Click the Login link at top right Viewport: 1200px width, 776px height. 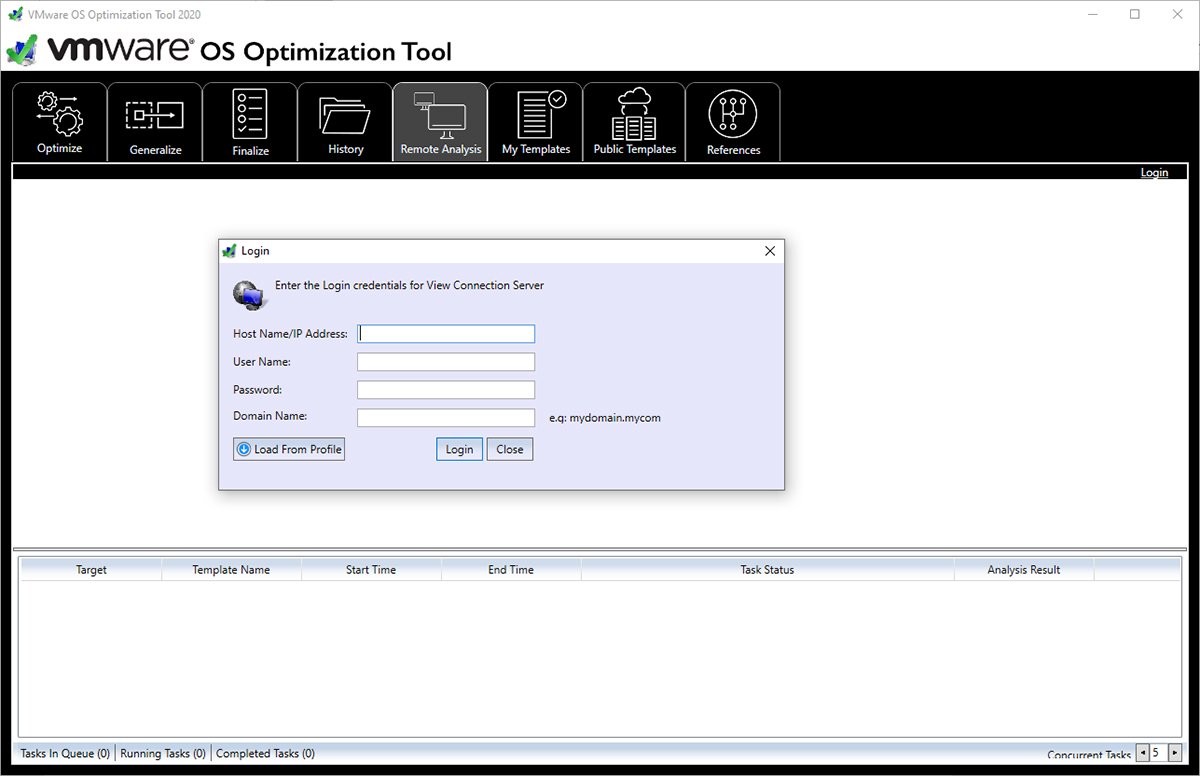pyautogui.click(x=1154, y=171)
